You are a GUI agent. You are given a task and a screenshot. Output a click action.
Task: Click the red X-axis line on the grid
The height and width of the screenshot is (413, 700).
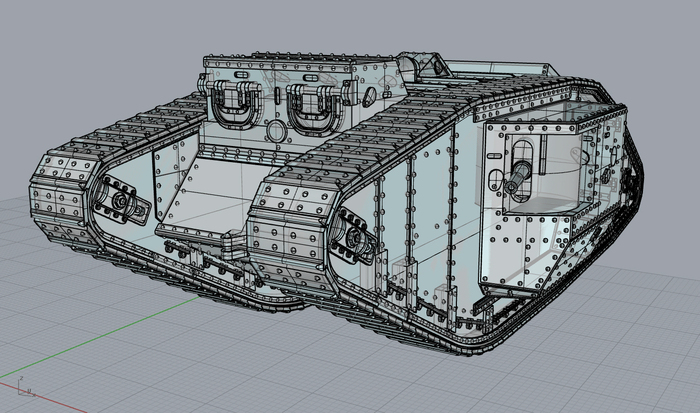pyautogui.click(x=42, y=396)
